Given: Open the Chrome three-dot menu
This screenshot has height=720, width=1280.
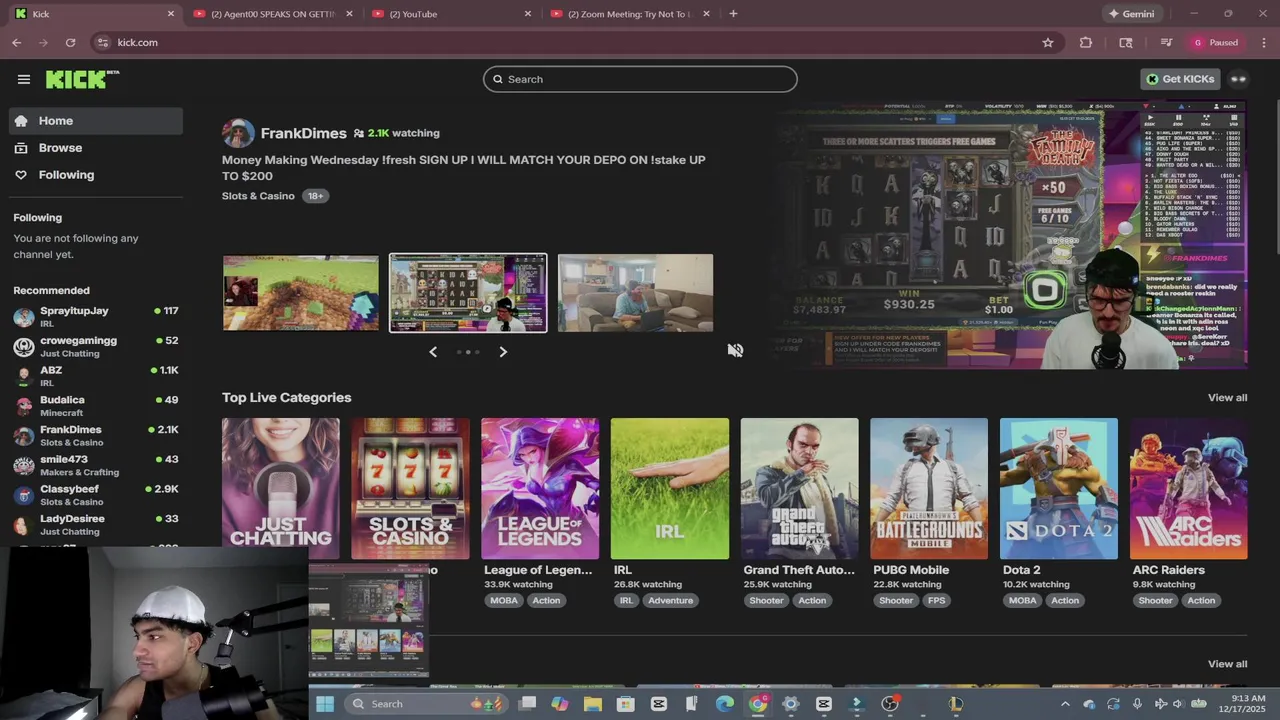Looking at the screenshot, I should [x=1264, y=43].
